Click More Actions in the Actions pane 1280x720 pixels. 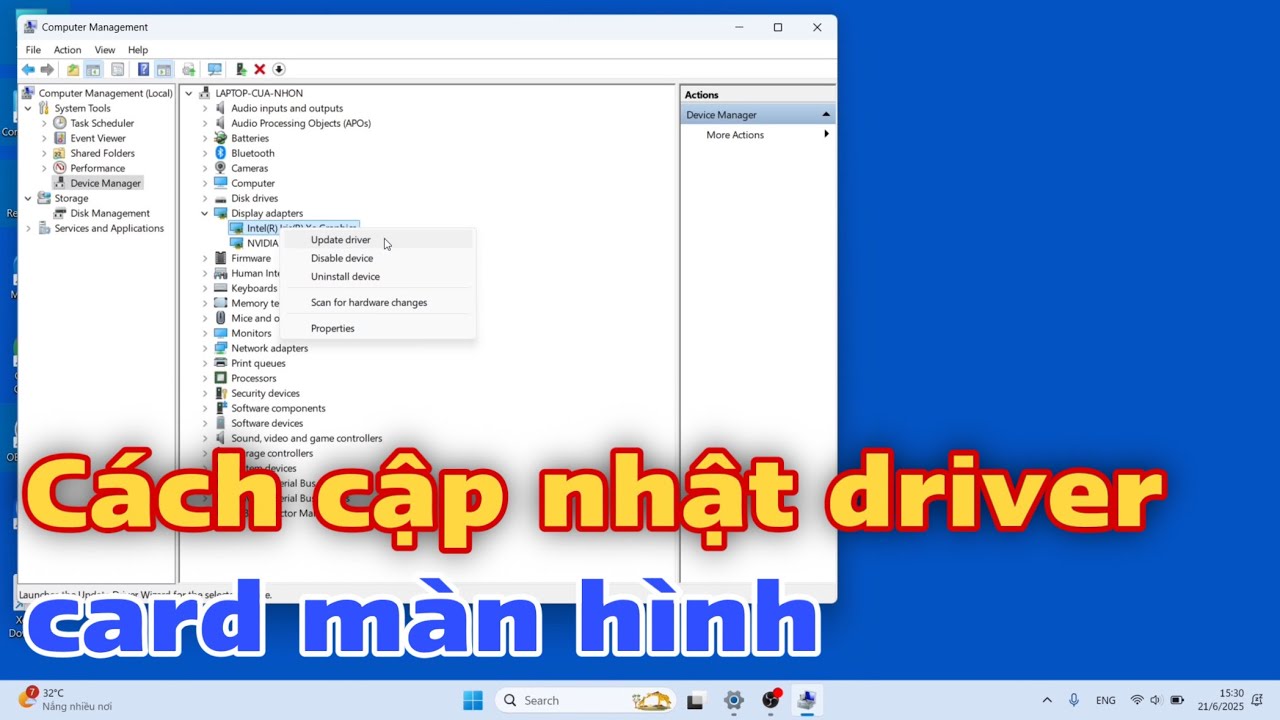point(735,135)
